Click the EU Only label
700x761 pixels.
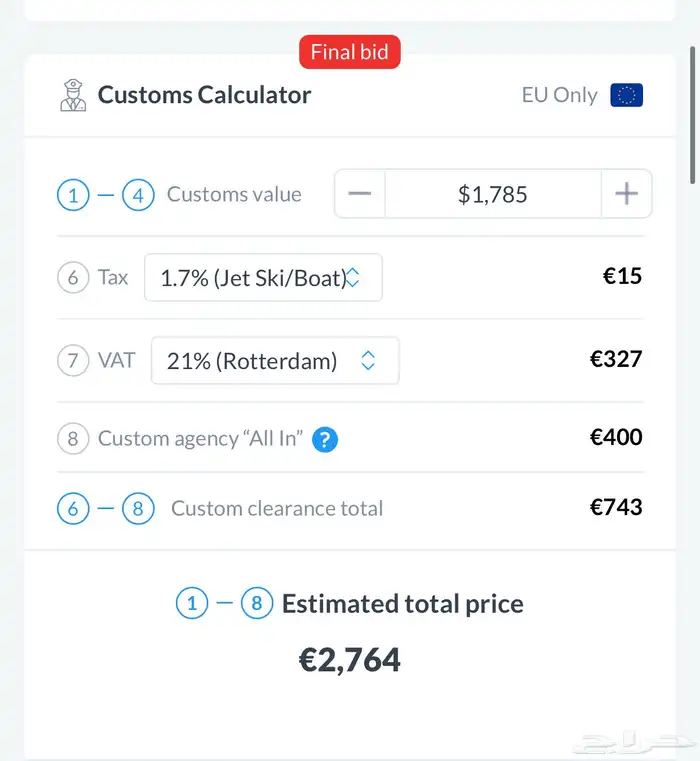click(559, 95)
